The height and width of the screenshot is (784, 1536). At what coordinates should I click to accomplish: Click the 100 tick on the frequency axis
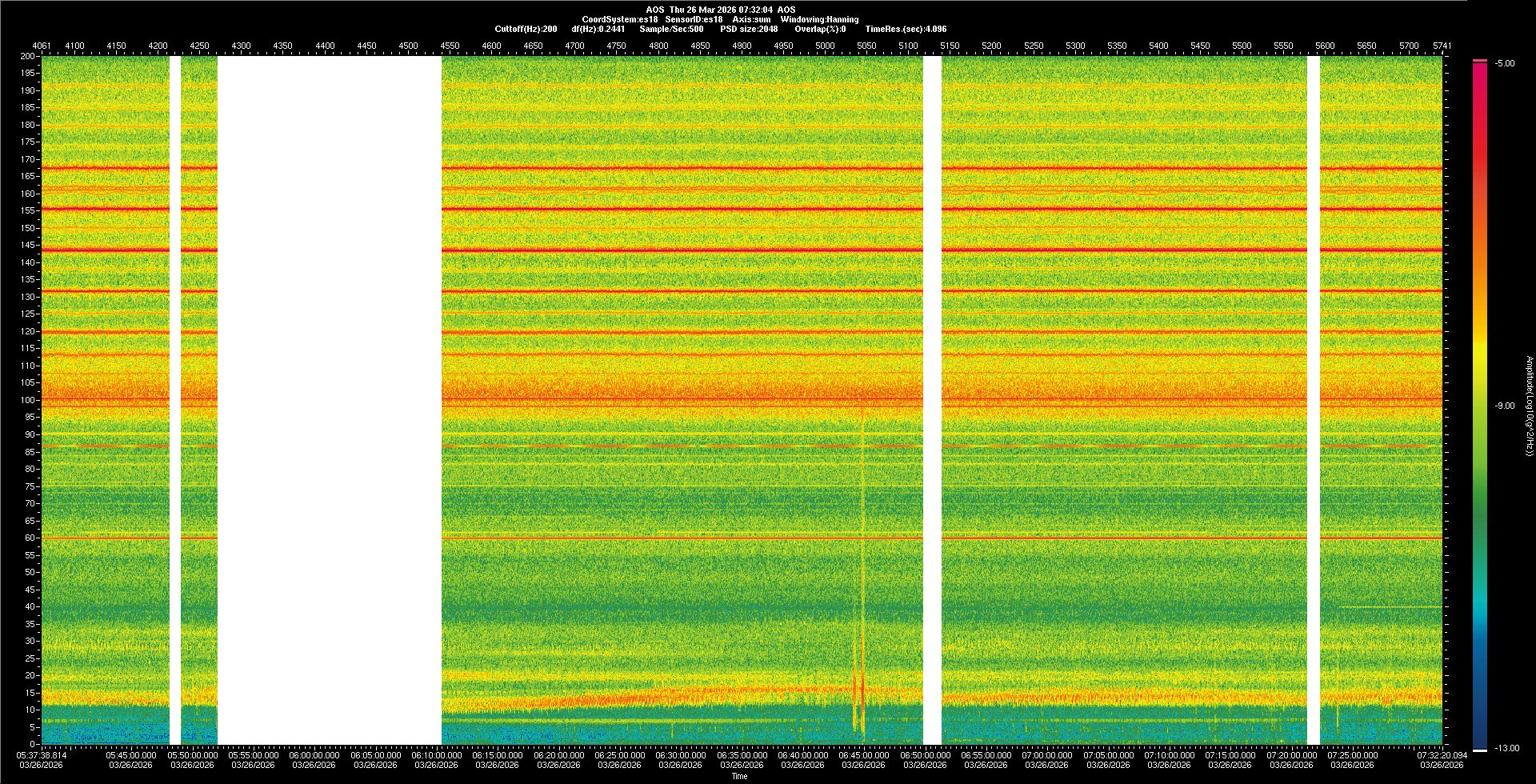pos(27,400)
